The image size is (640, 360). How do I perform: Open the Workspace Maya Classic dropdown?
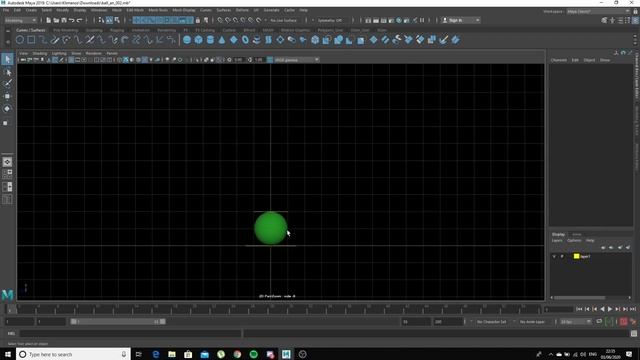598,11
